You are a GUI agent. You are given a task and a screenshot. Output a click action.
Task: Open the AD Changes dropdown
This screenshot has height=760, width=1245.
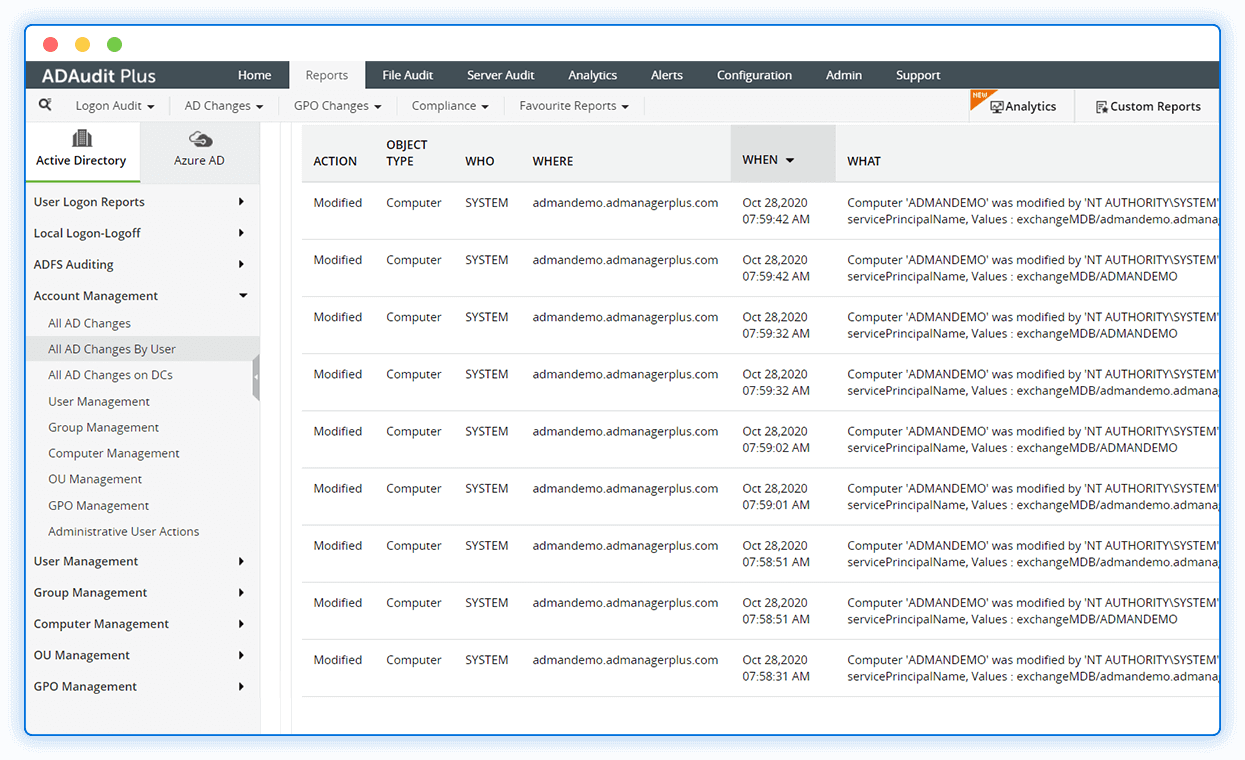pos(224,106)
